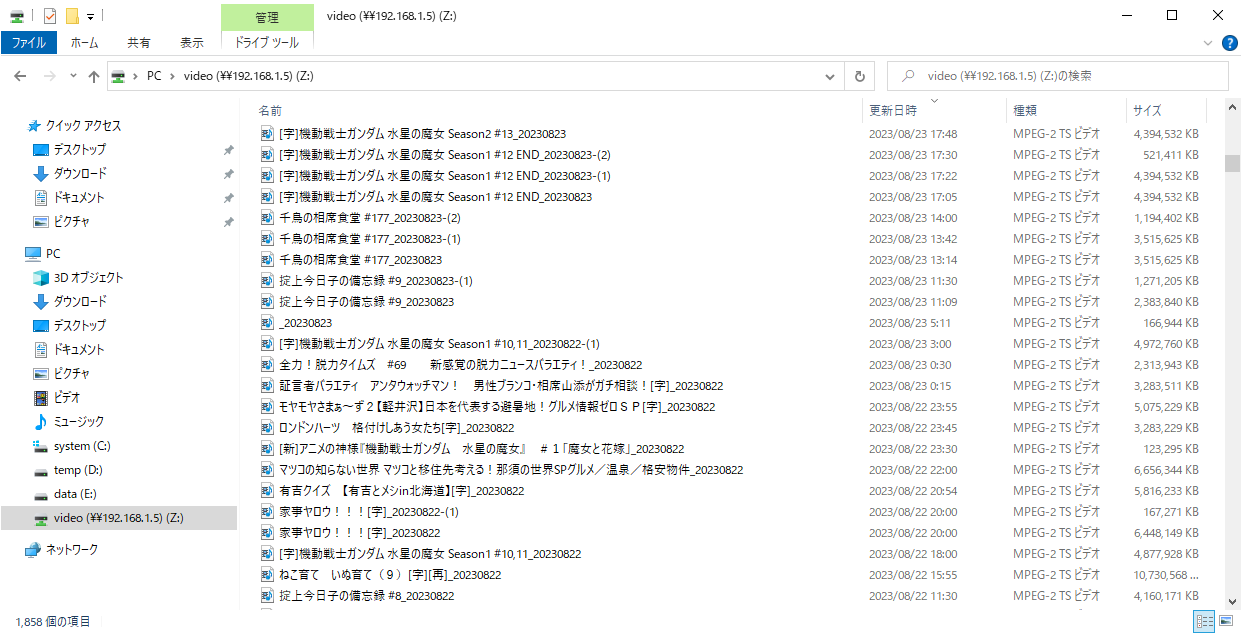This screenshot has width=1242, height=634.
Task: Switch to the 表示 ribbon tab
Action: pyautogui.click(x=192, y=42)
